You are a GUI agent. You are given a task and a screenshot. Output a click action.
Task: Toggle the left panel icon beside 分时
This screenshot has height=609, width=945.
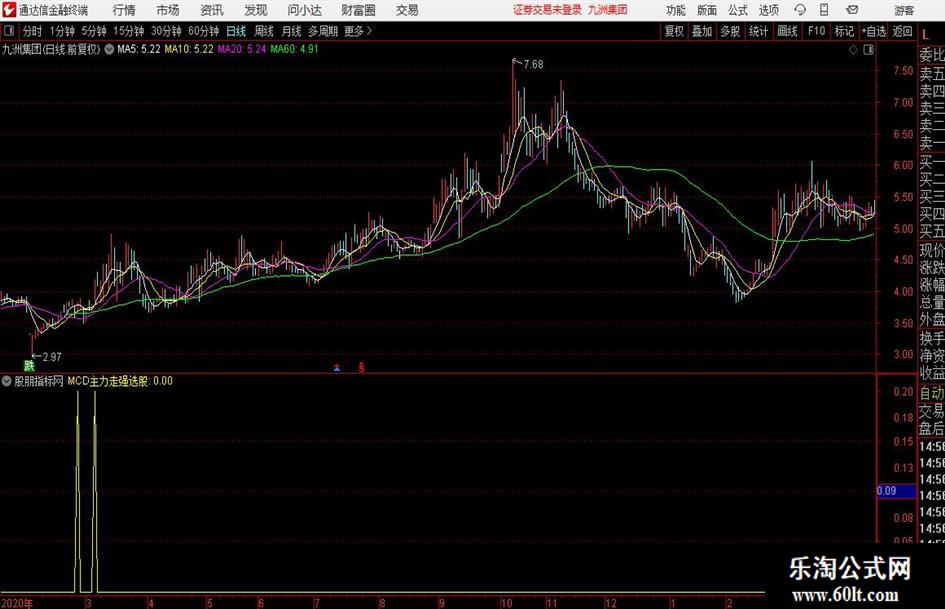tap(8, 31)
